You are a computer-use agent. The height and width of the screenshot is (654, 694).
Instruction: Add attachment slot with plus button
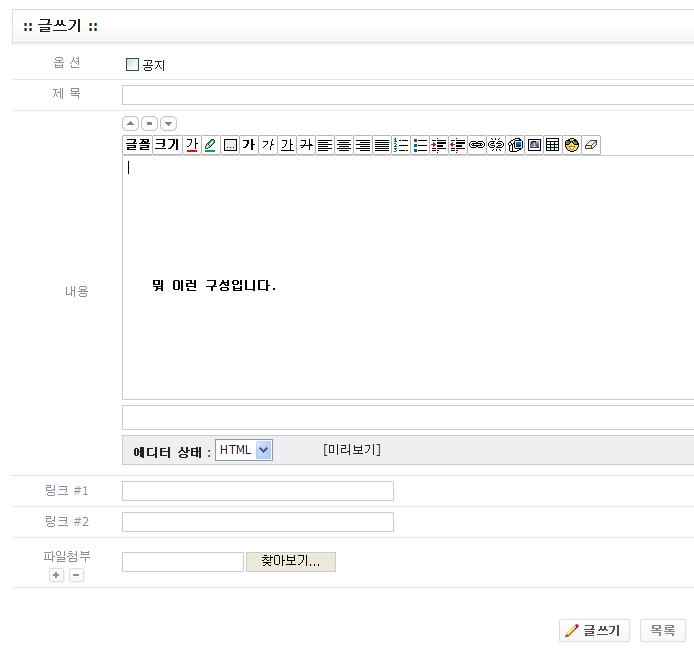tap(56, 575)
